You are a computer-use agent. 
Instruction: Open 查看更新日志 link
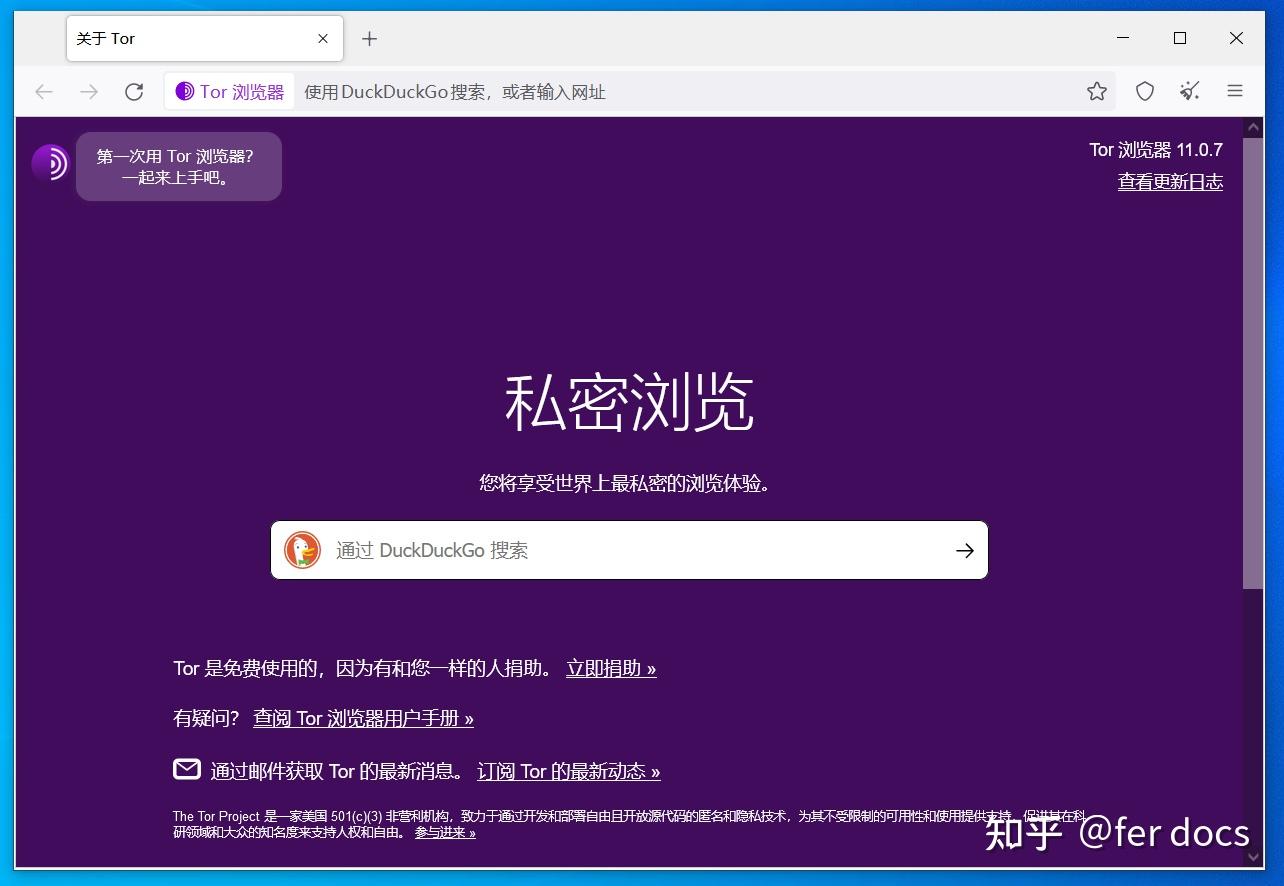coord(1170,181)
